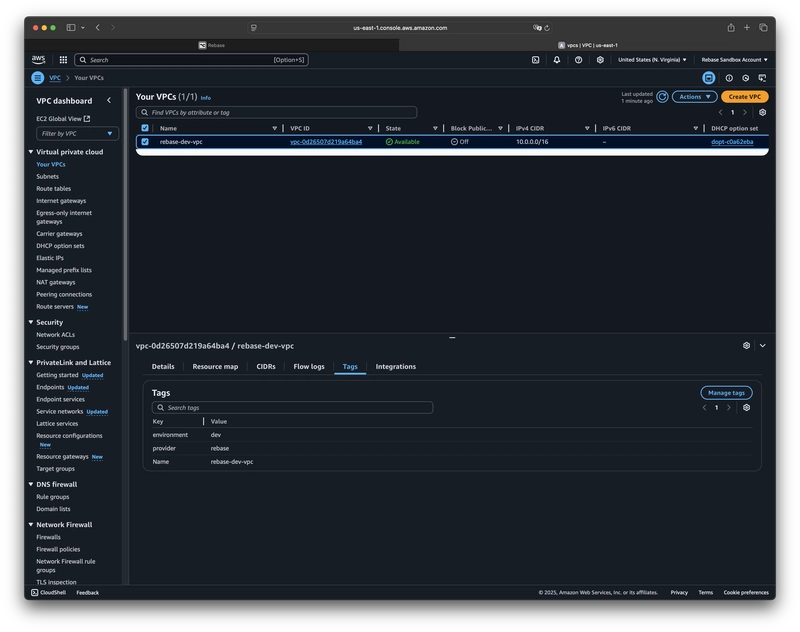Open Safari share button
Viewport: 800px width, 632px height.
pos(731,28)
